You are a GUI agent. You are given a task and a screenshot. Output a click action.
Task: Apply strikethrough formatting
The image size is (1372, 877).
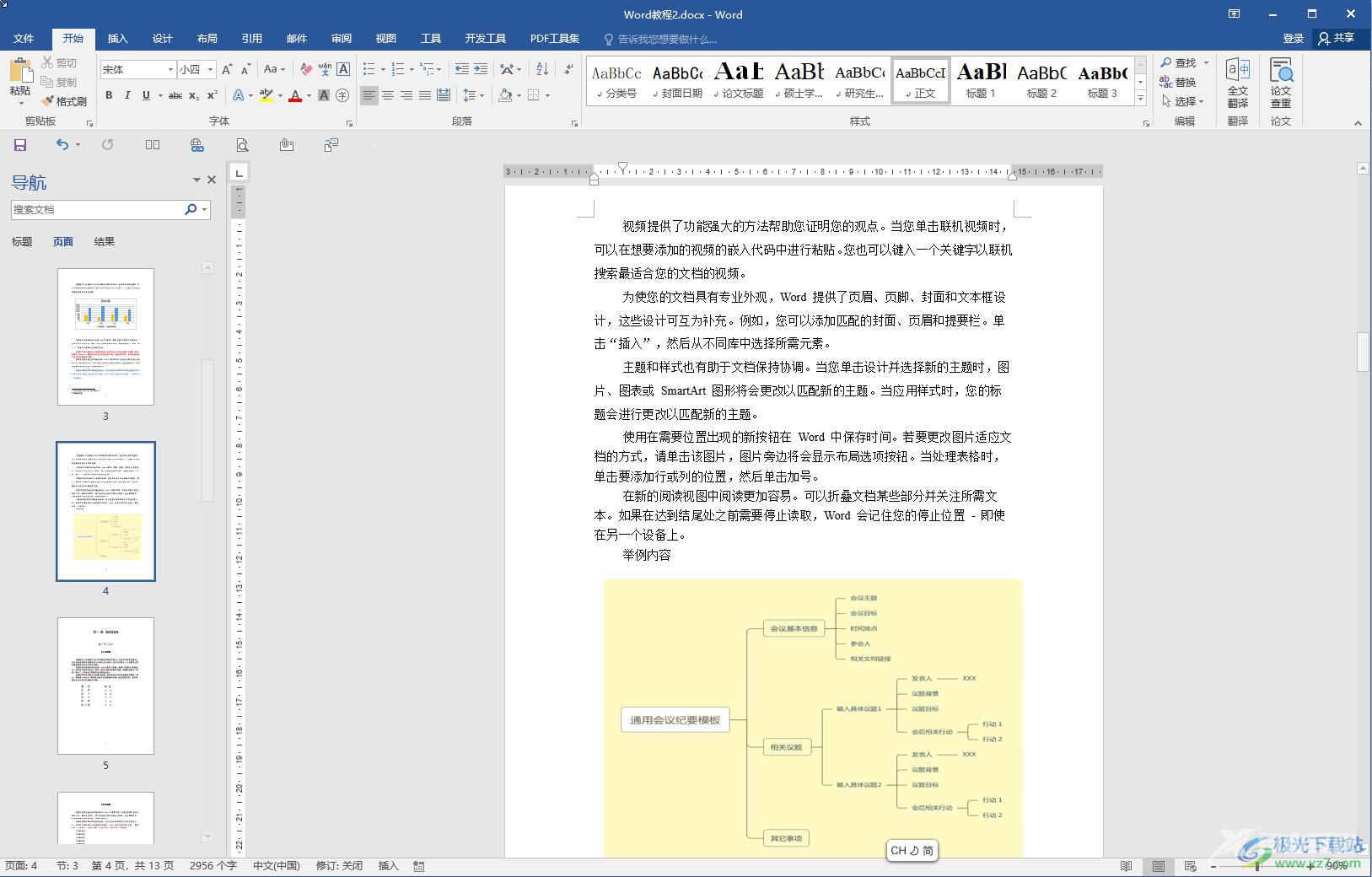click(x=175, y=95)
